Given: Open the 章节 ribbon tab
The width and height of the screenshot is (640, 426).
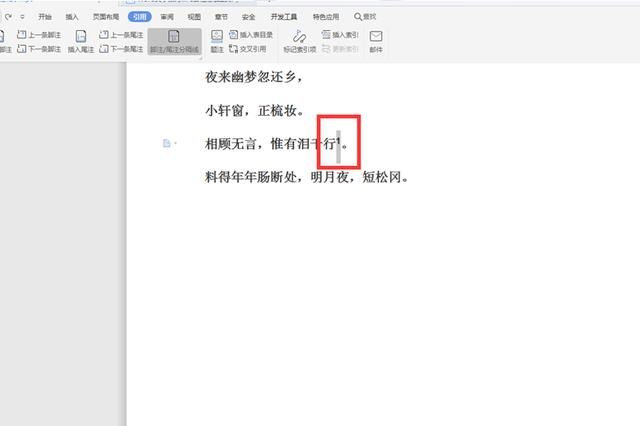Looking at the screenshot, I should coord(221,17).
